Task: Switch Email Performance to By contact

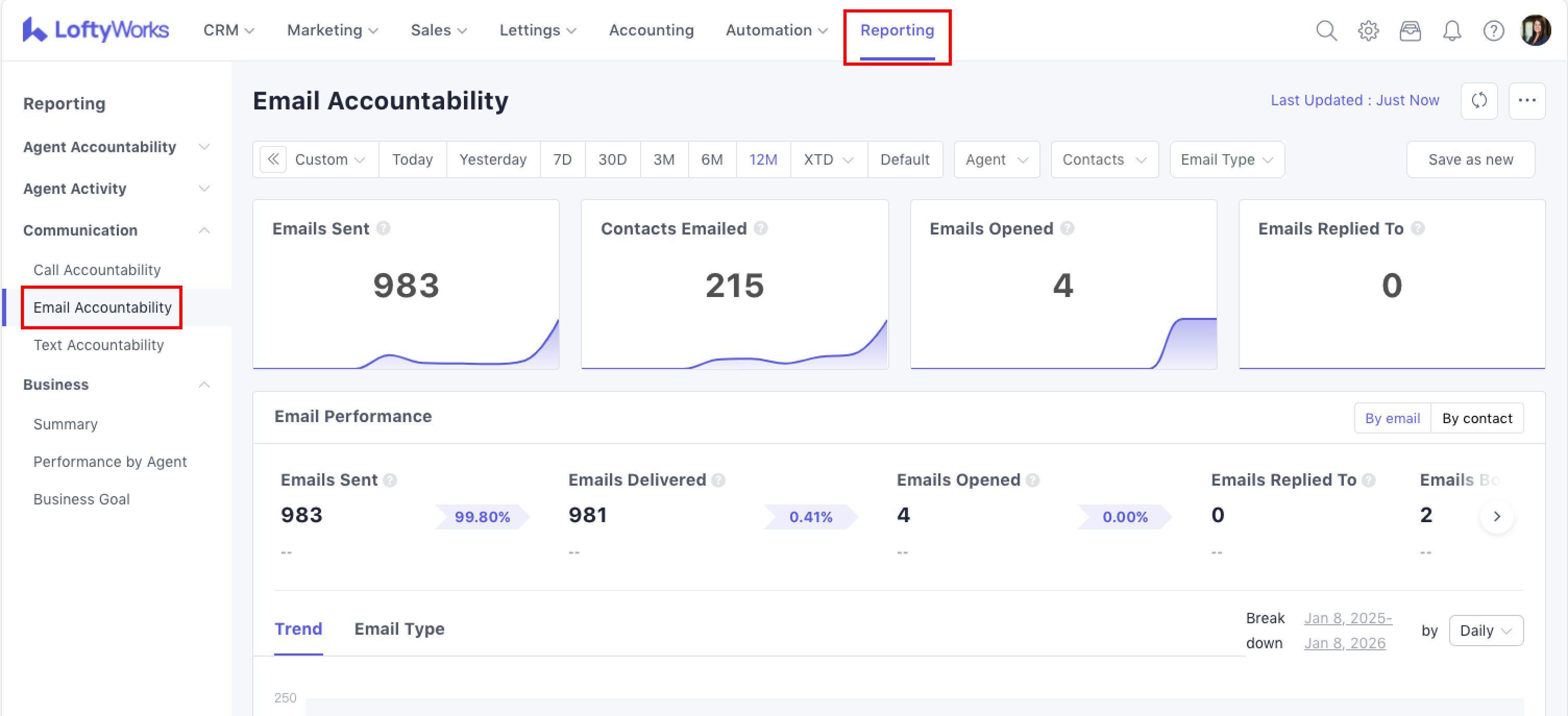Action: (x=1477, y=418)
